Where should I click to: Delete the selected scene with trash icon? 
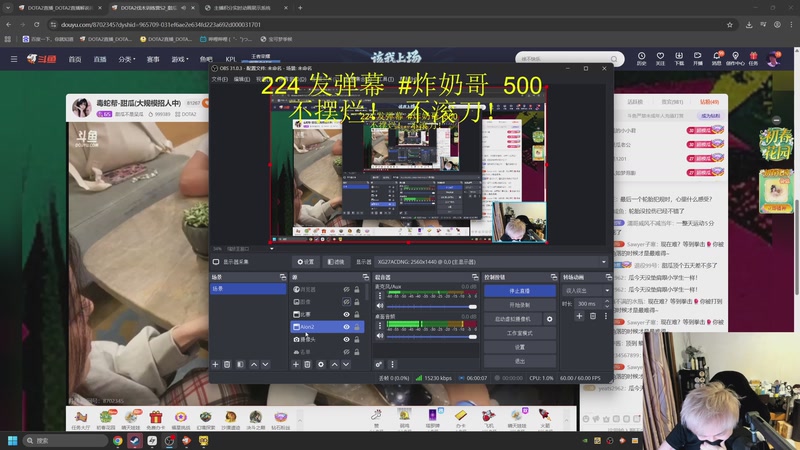click(x=227, y=364)
